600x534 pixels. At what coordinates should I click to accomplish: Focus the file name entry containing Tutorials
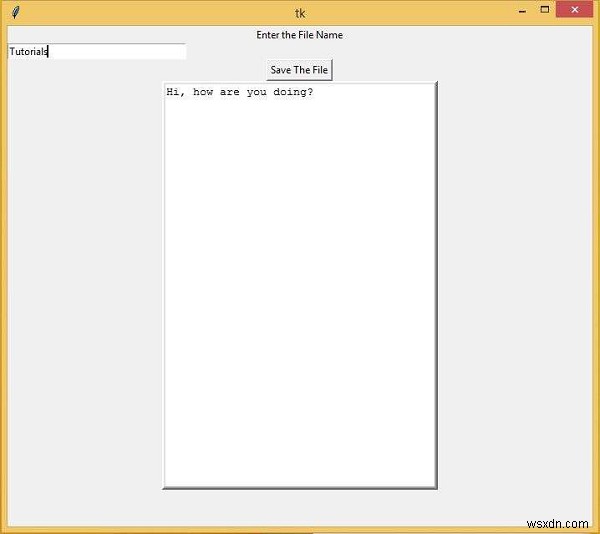(97, 51)
